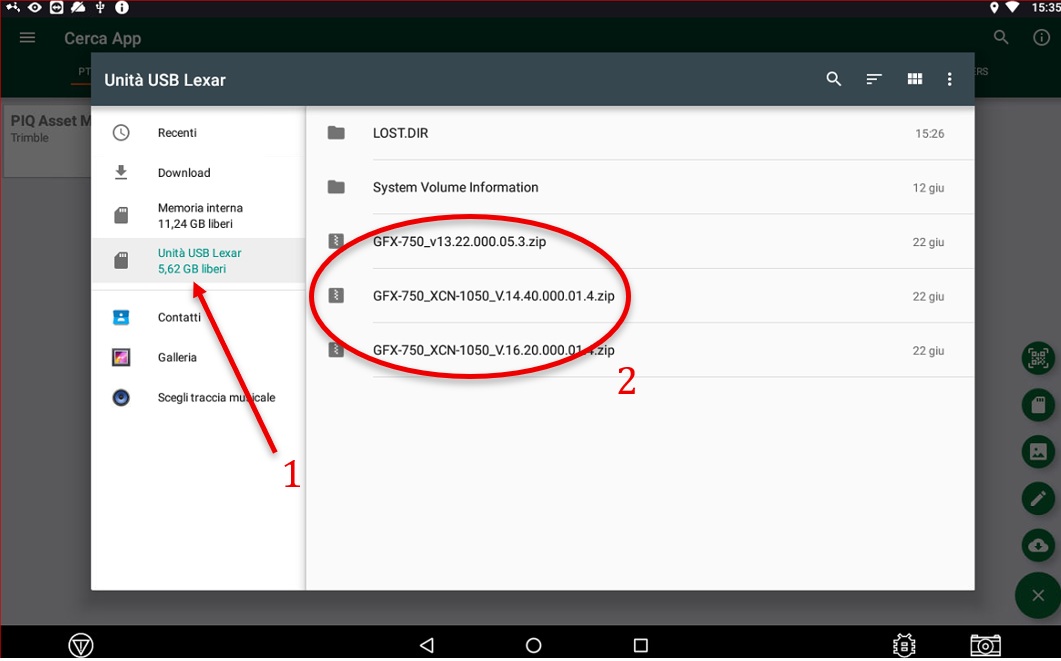
Task: Tap the SD card storage button
Action: (1038, 405)
